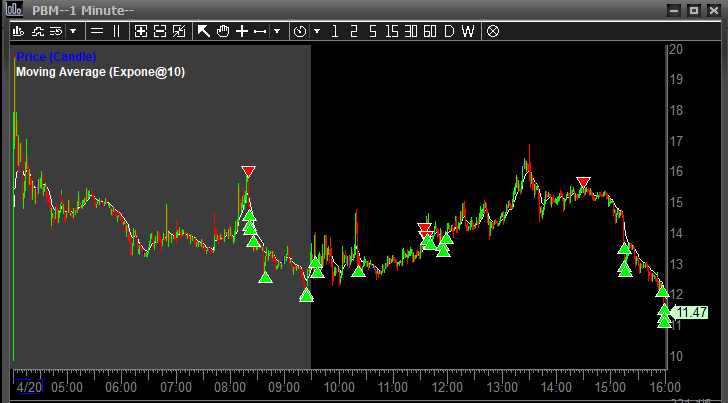Click the red sell marker near 14:30
Screen dimensions: 728x403
pos(584,182)
